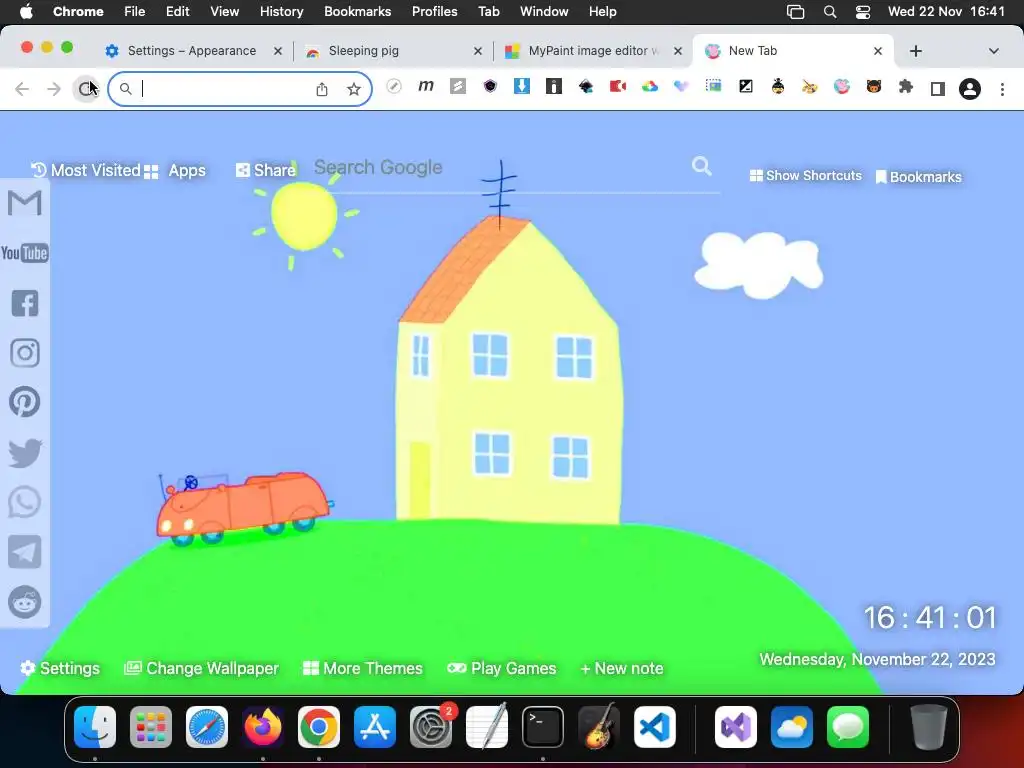Click the 16:41:01 clock text
Viewport: 1024px width, 768px height.
[930, 618]
